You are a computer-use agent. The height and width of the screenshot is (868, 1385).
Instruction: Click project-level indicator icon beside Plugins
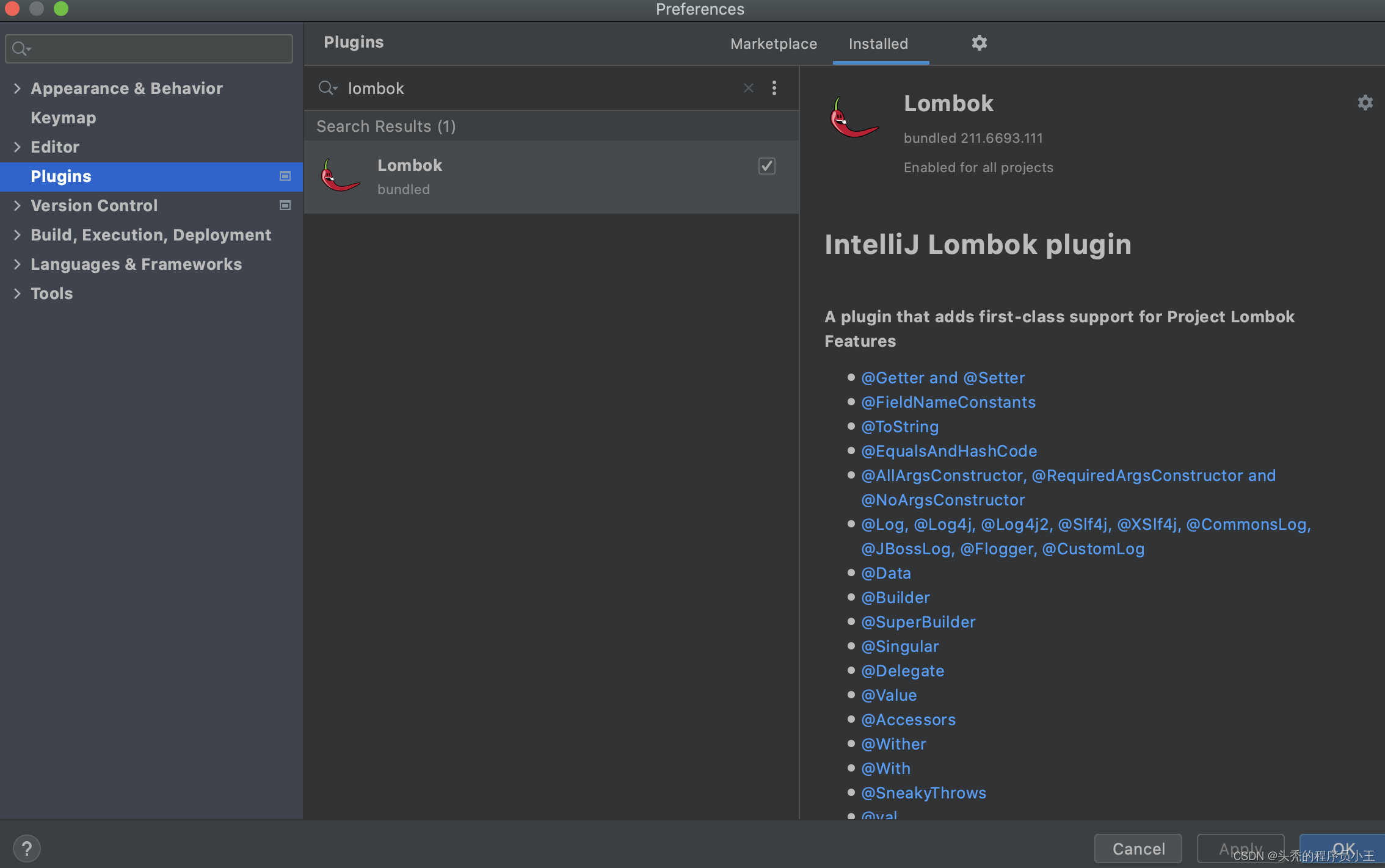pyautogui.click(x=285, y=176)
